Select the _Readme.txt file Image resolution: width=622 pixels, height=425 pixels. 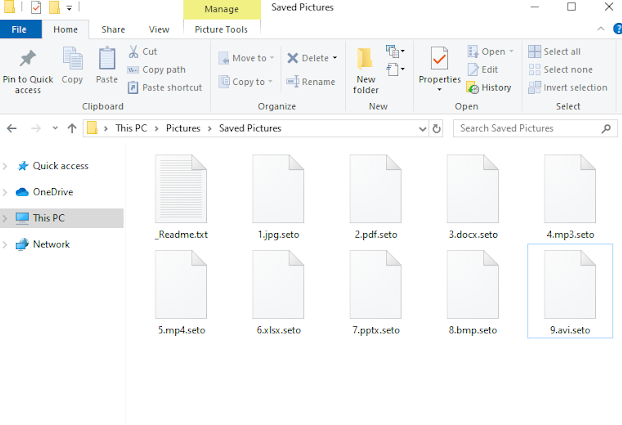pos(181,198)
